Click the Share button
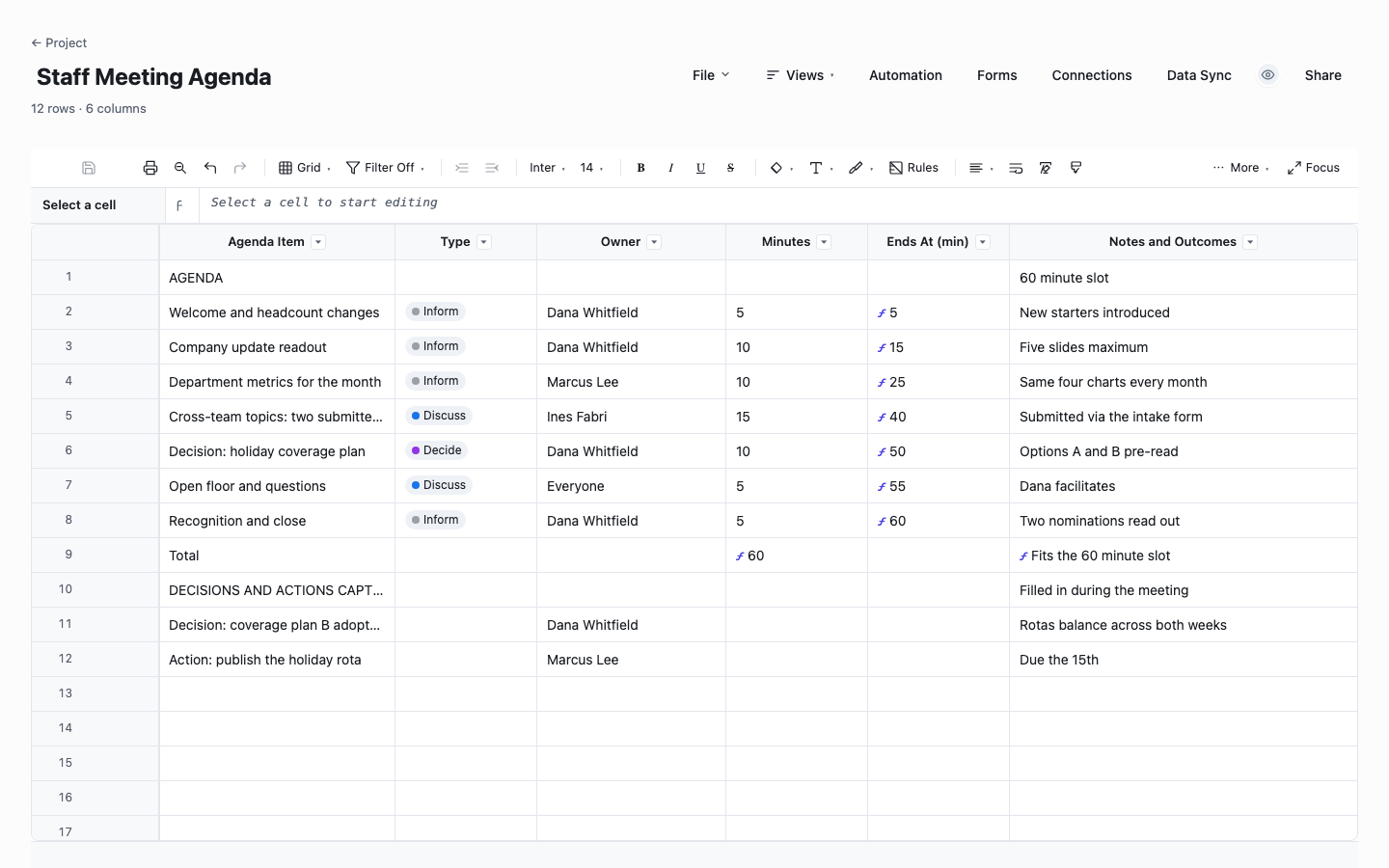The width and height of the screenshot is (1389, 868). click(1323, 75)
